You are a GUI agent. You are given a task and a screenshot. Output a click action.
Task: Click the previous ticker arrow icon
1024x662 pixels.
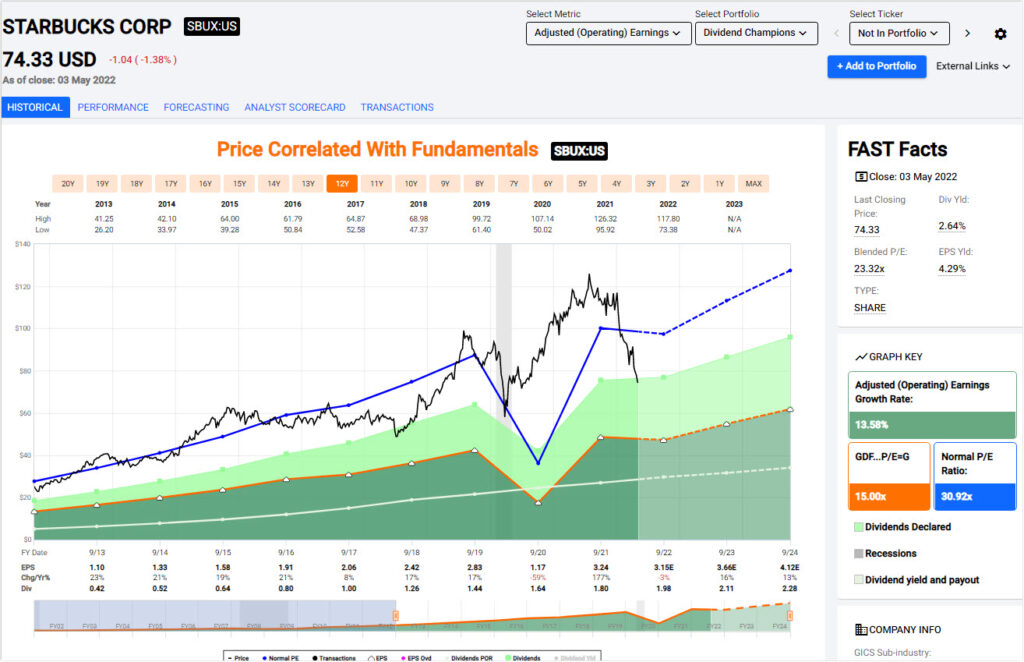point(836,33)
